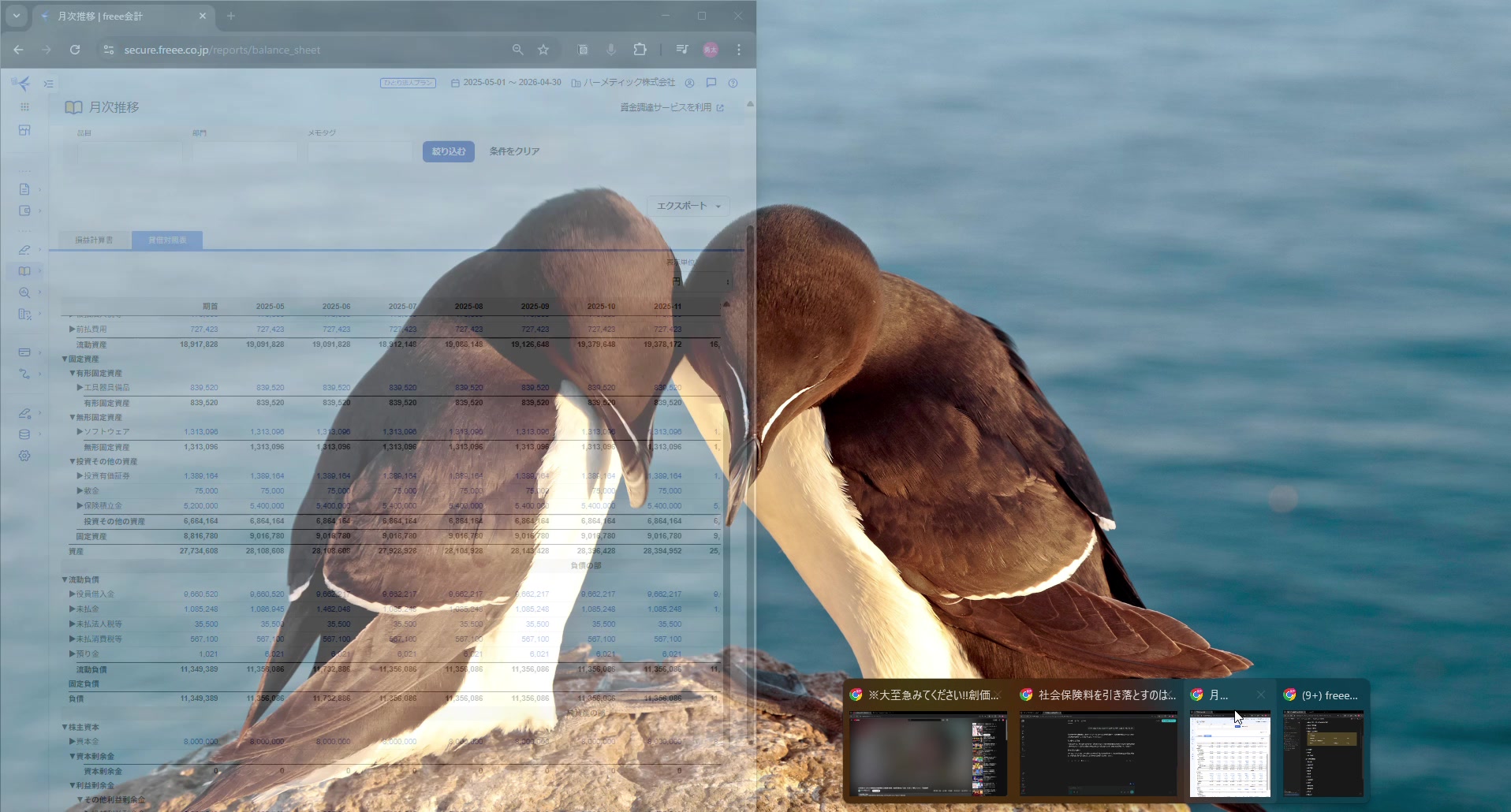Screen dimensions: 1511x812
Task: Collapse the 固定資産 tree row
Action: 65,359
